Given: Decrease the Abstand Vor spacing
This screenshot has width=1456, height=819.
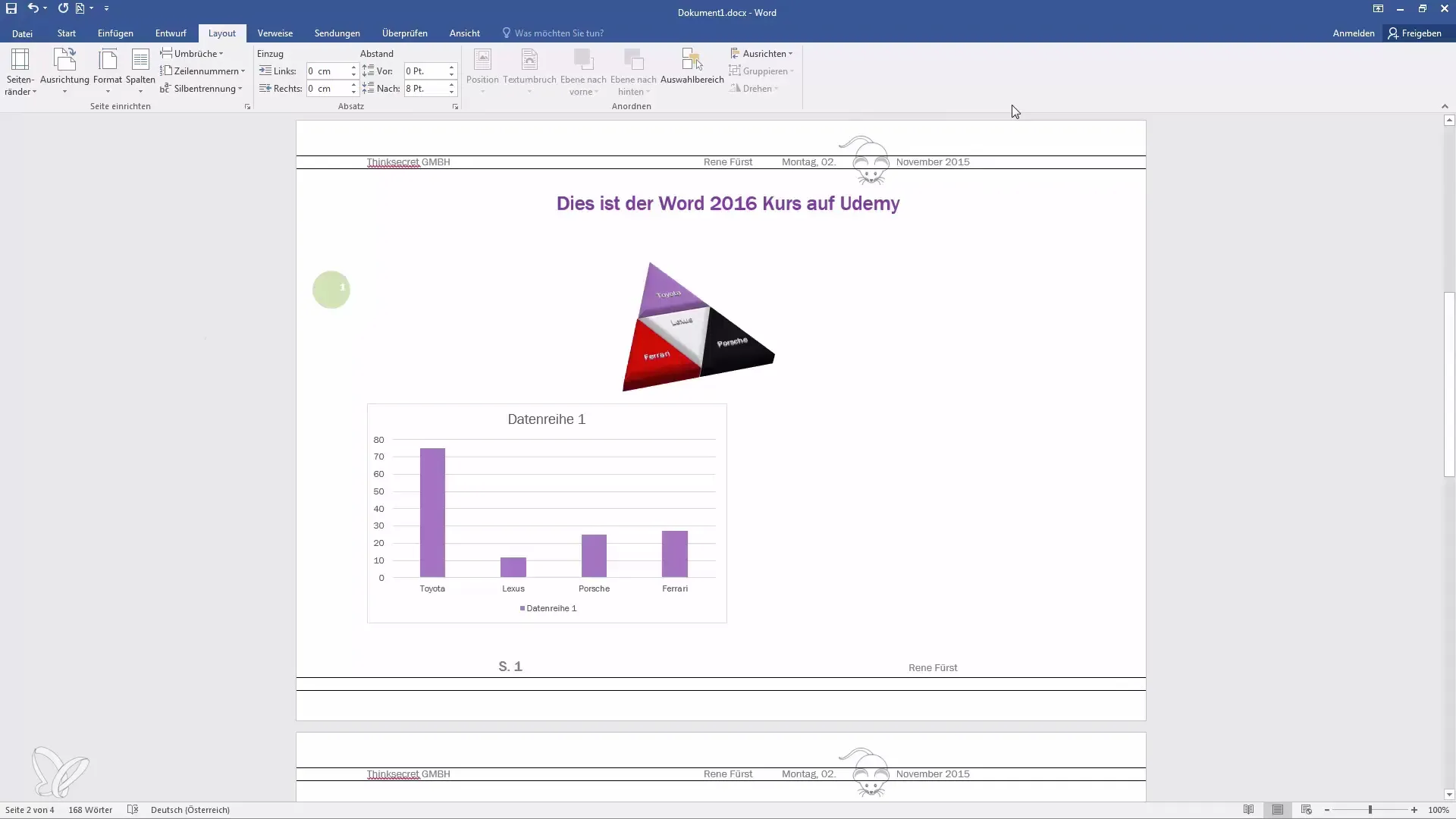Looking at the screenshot, I should 451,75.
